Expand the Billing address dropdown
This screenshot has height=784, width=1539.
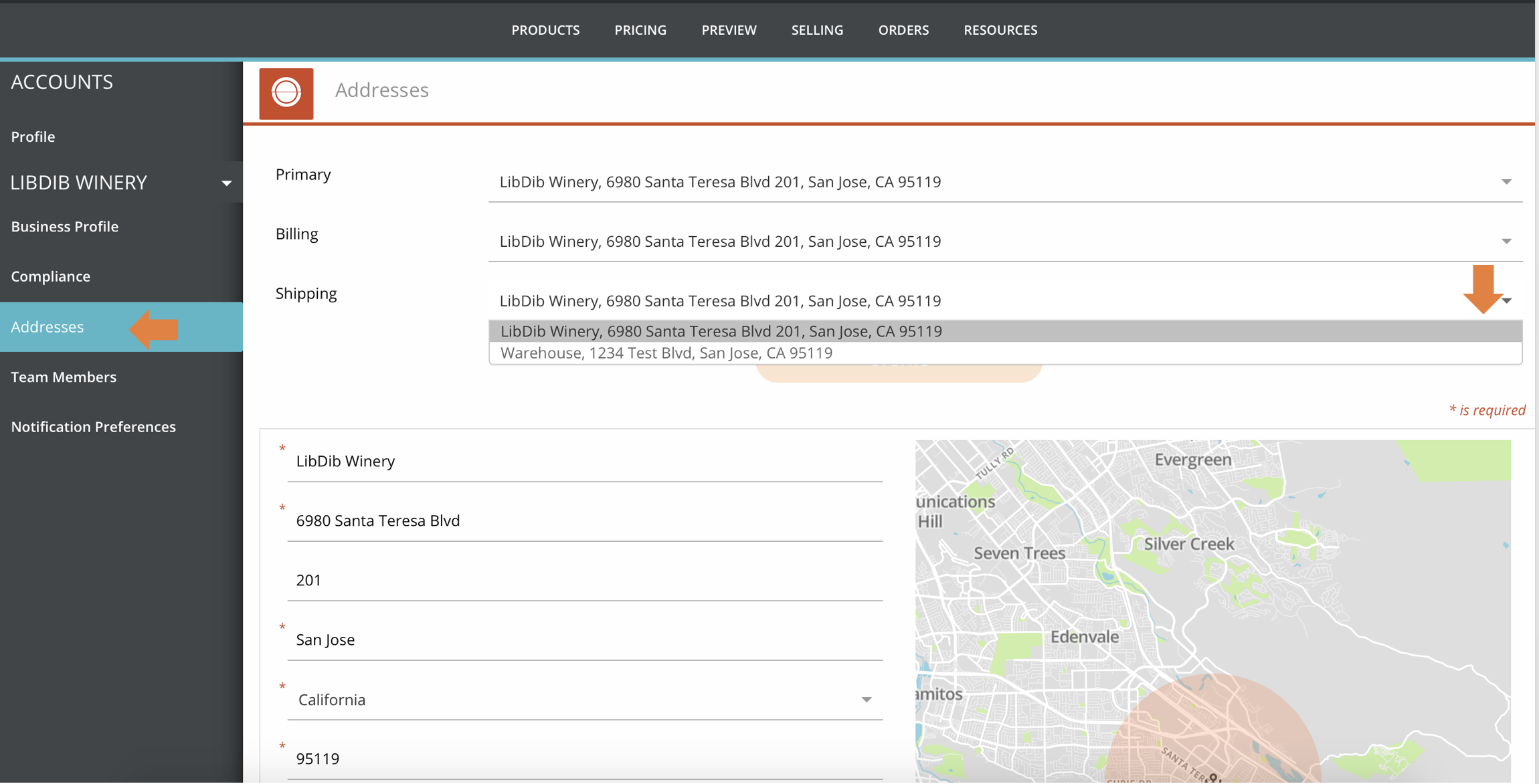(1005, 241)
